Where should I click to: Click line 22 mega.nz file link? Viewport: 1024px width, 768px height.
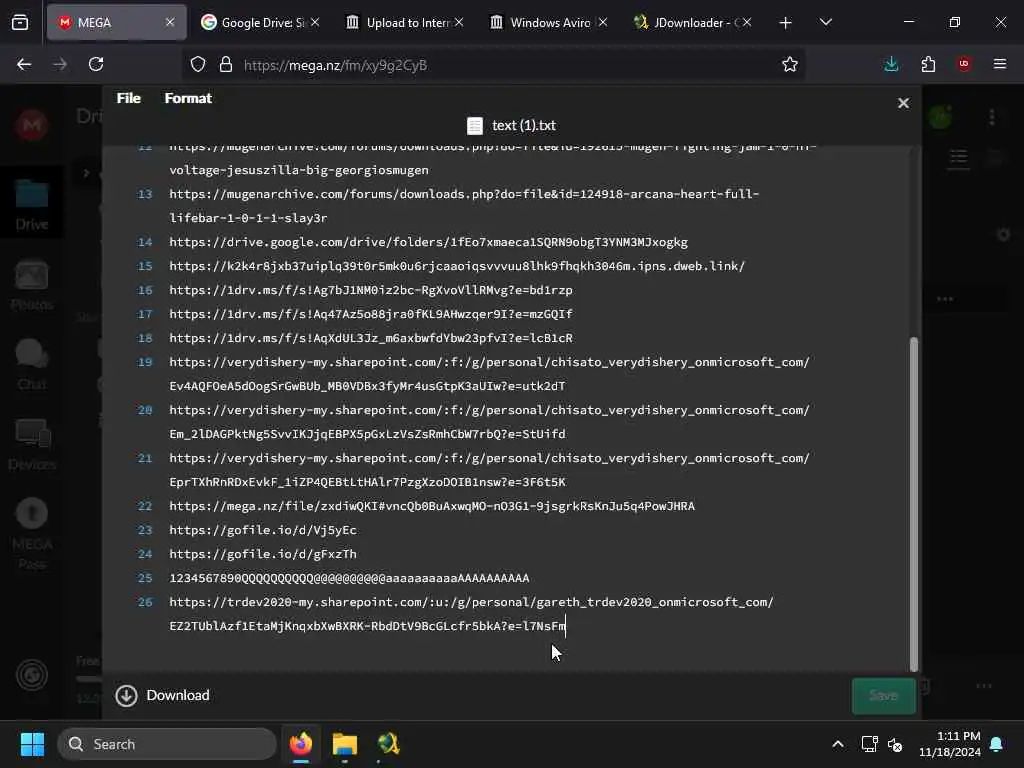(x=432, y=506)
